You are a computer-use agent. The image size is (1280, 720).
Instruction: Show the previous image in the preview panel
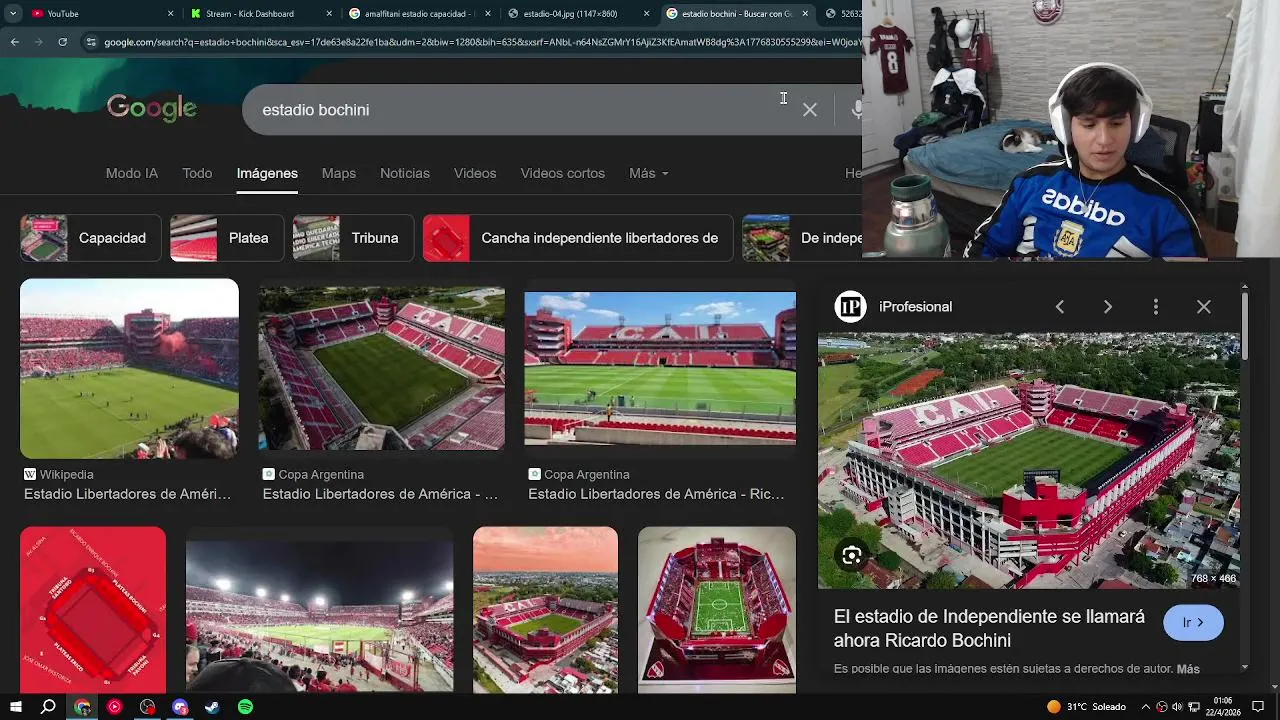click(x=1060, y=307)
